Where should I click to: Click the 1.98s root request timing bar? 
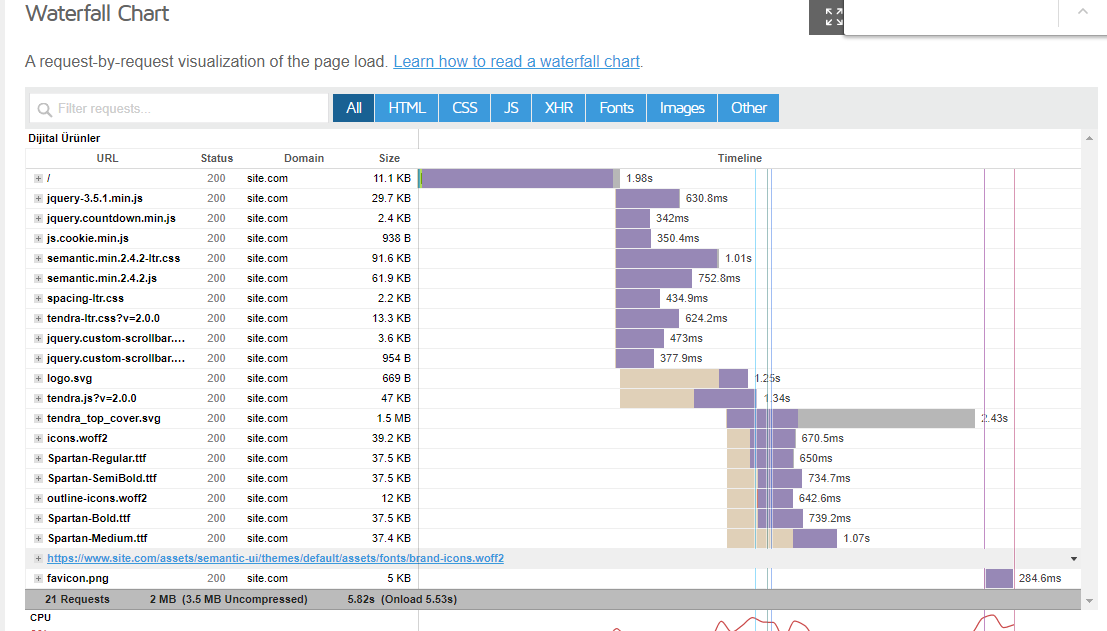pyautogui.click(x=520, y=179)
